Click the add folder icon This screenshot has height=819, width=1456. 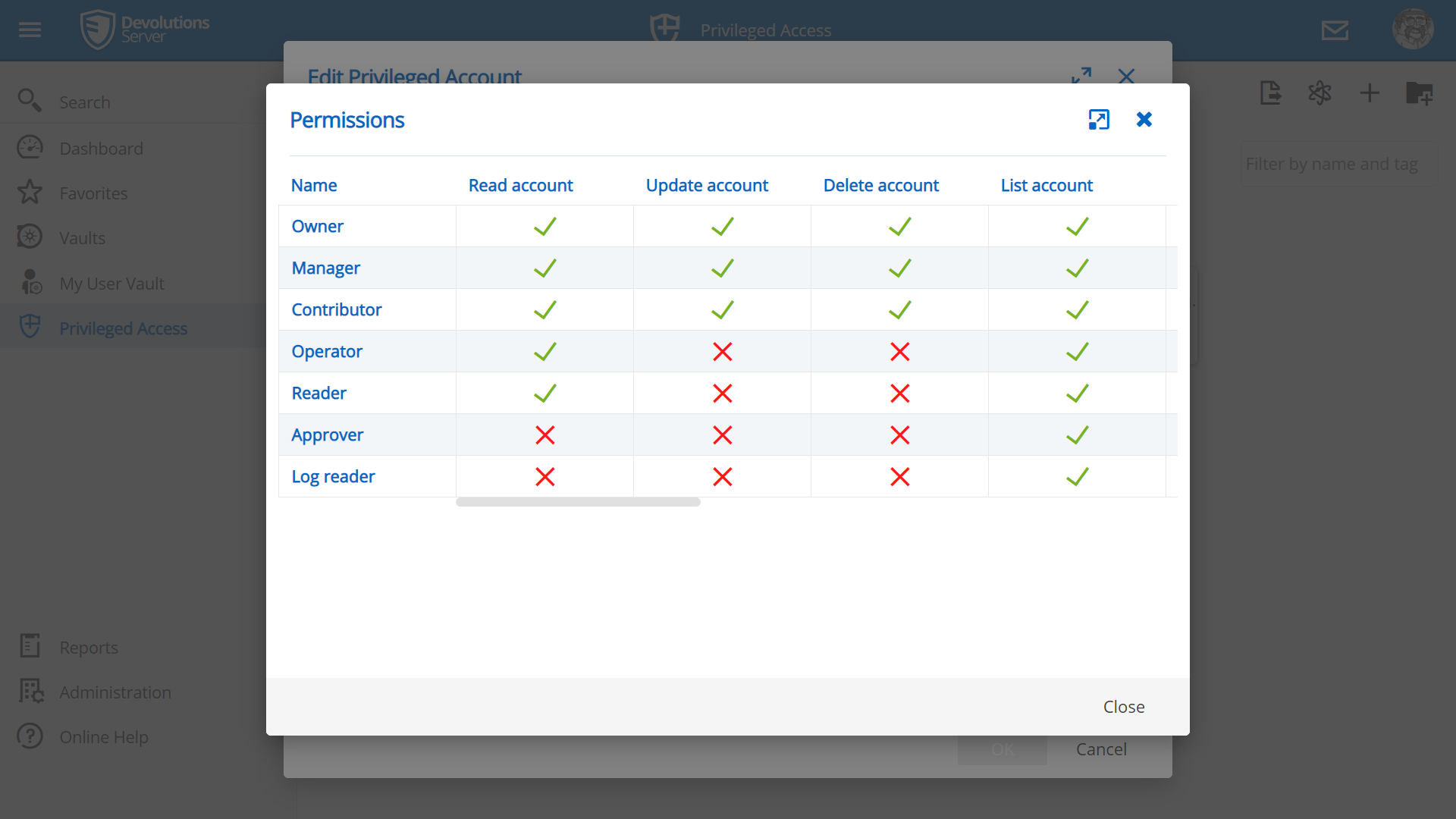[1419, 93]
